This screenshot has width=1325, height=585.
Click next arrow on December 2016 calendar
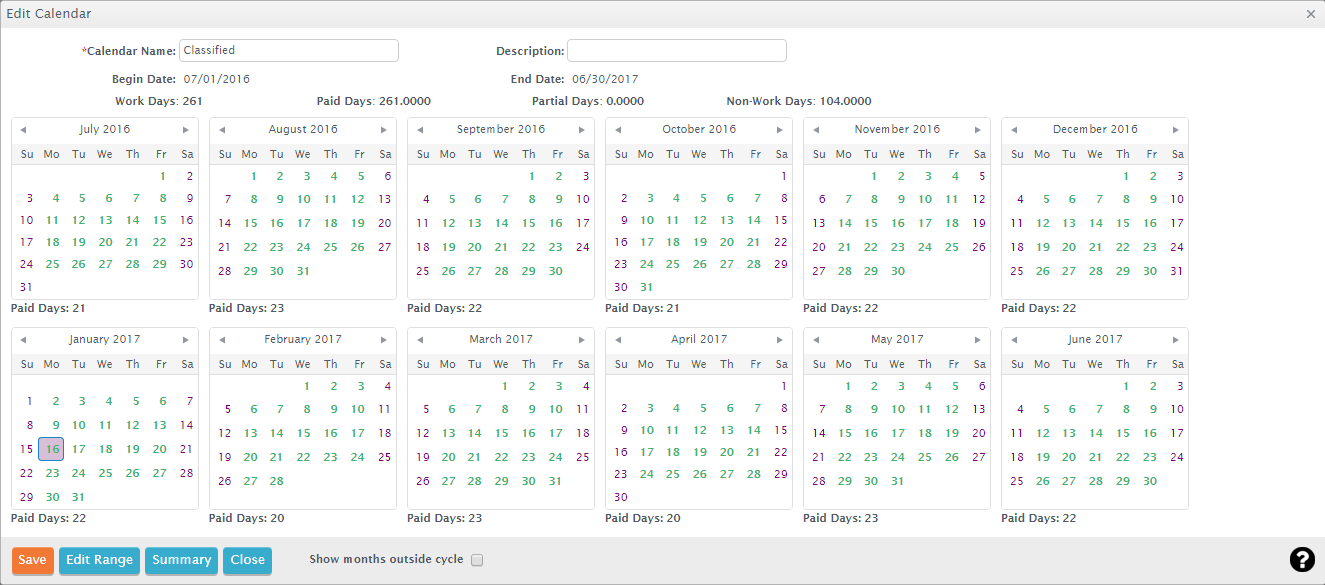(x=1175, y=130)
